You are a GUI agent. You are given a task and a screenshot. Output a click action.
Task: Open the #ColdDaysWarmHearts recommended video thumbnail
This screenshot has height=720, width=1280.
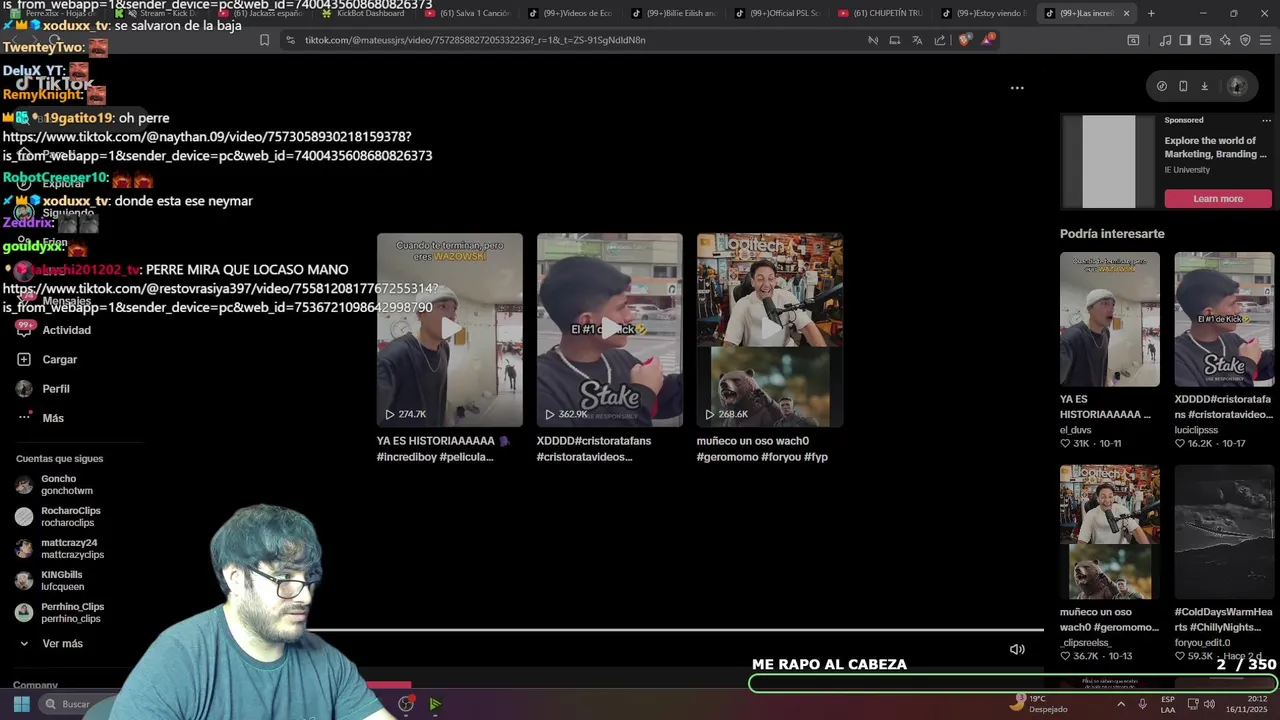point(1224,532)
